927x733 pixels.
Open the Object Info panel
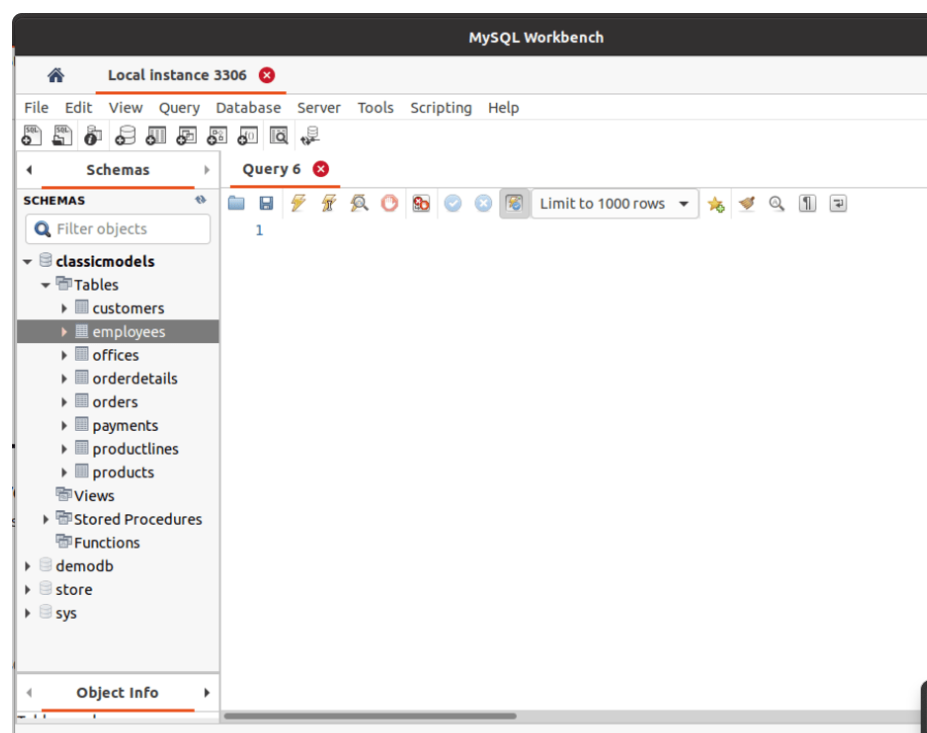tap(117, 692)
